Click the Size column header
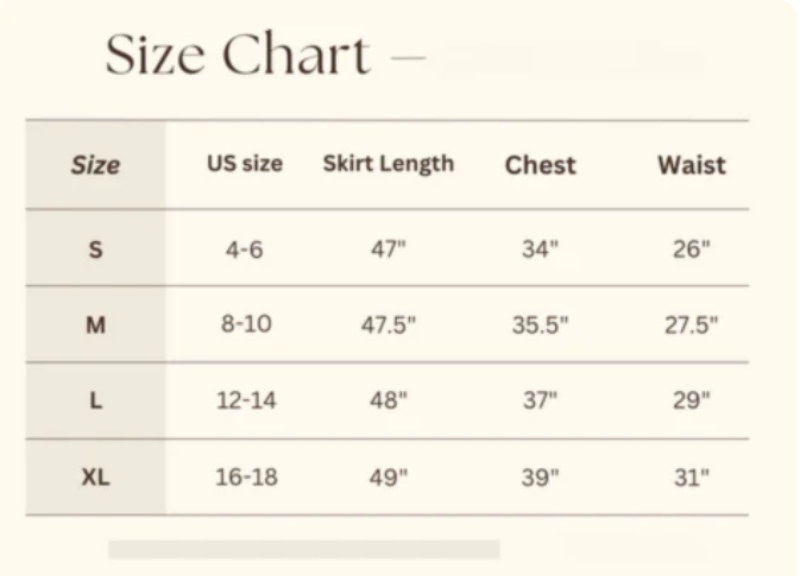The width and height of the screenshot is (800, 576). point(95,165)
